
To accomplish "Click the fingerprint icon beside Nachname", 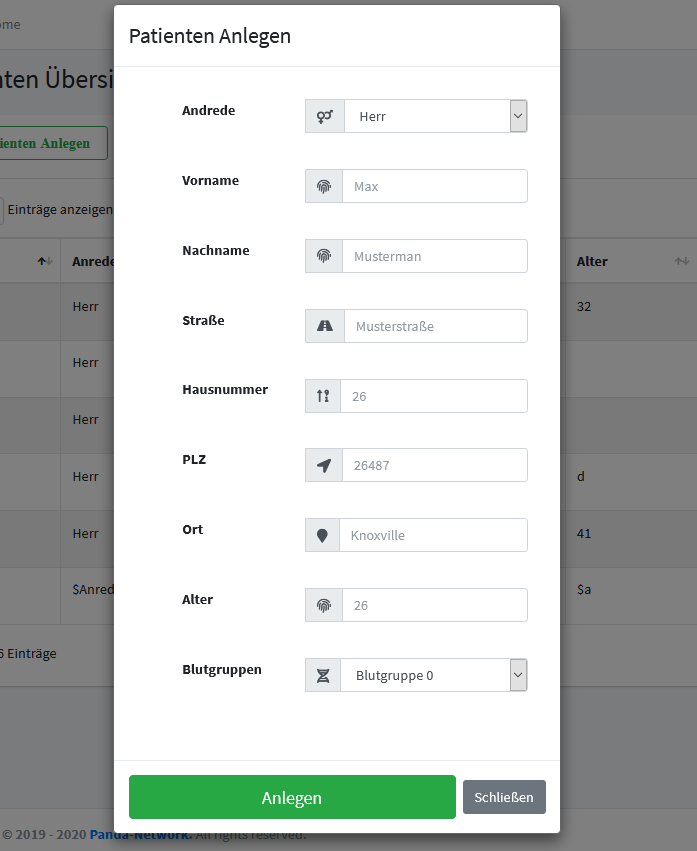I will [x=324, y=256].
